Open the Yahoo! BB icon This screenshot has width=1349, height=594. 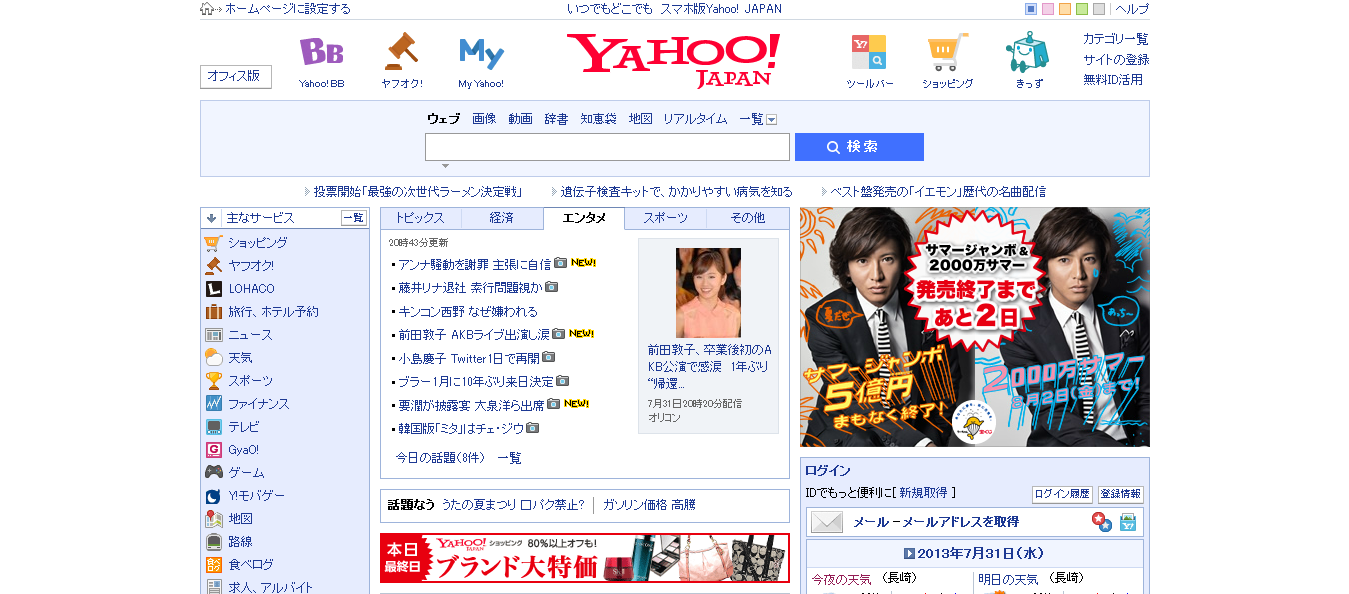pos(321,52)
